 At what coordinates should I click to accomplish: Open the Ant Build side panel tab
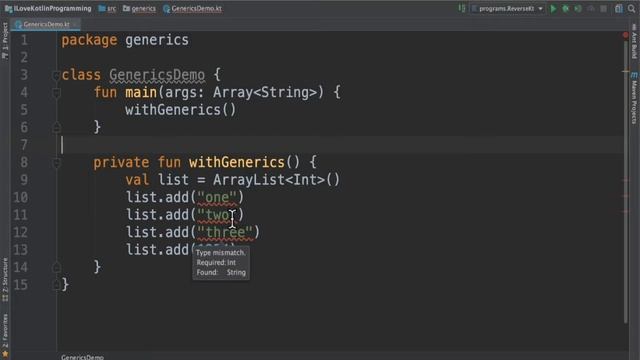point(634,42)
